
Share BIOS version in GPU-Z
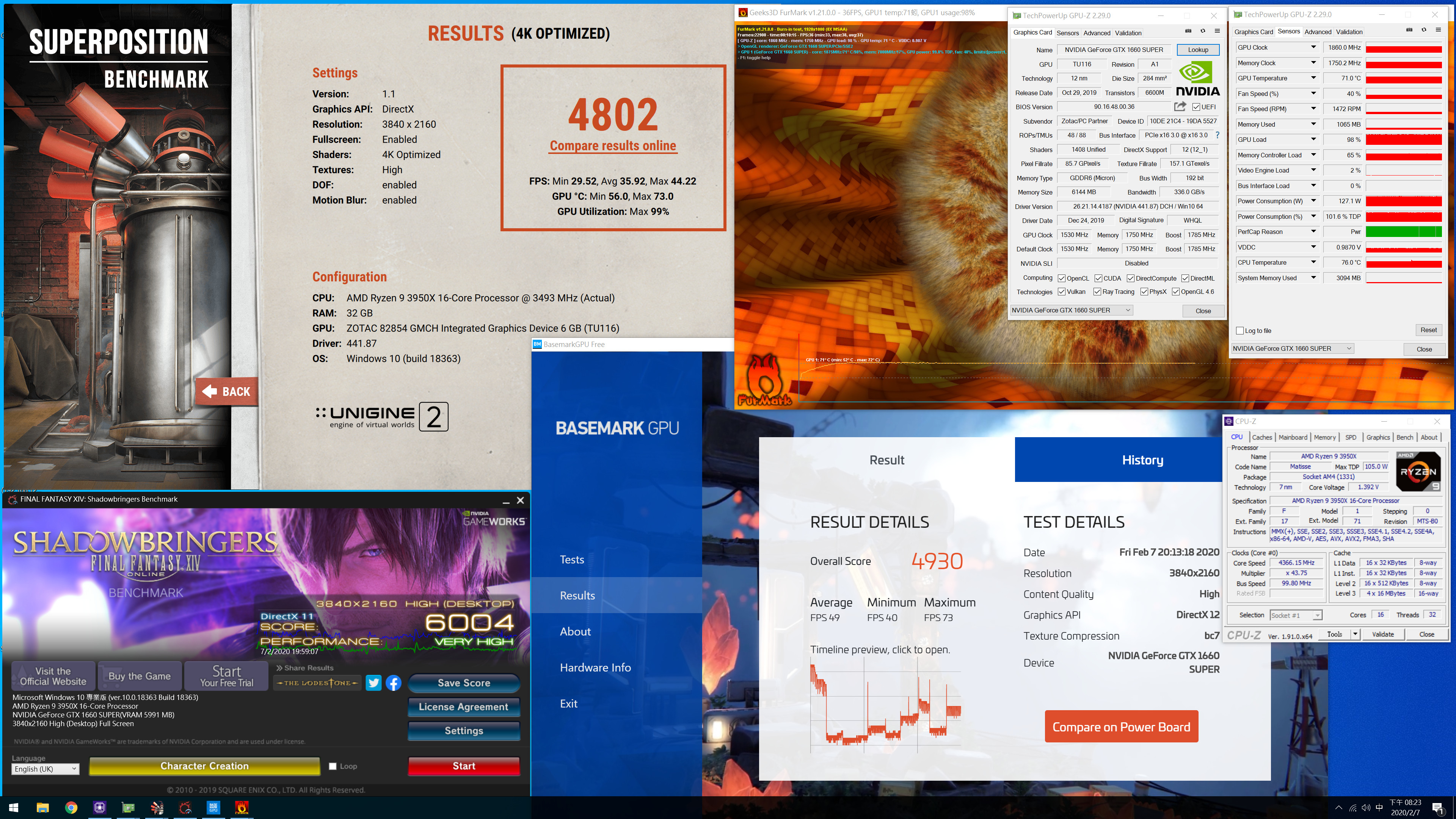pyautogui.click(x=1180, y=106)
